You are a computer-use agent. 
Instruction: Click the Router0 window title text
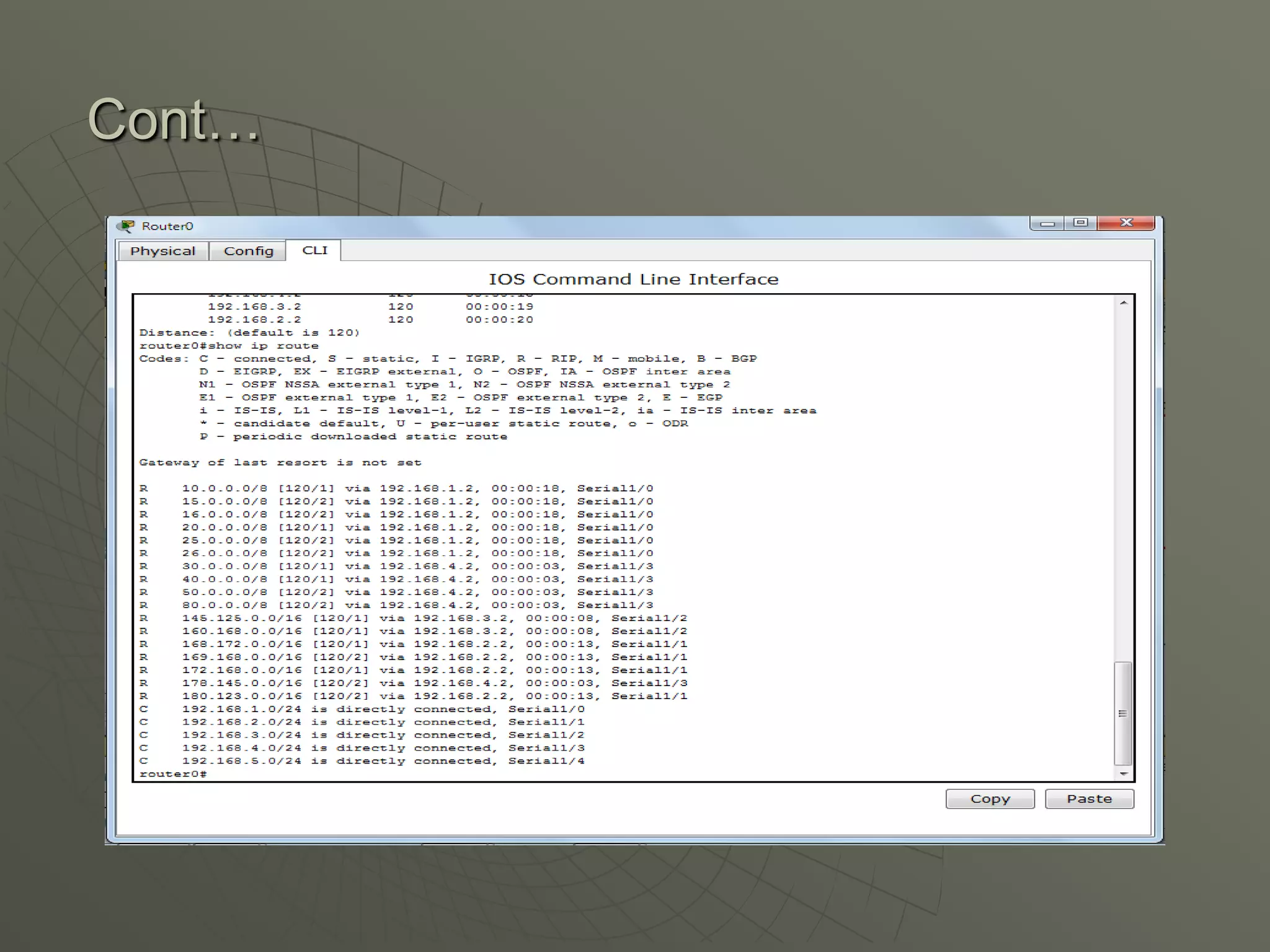pyautogui.click(x=167, y=226)
